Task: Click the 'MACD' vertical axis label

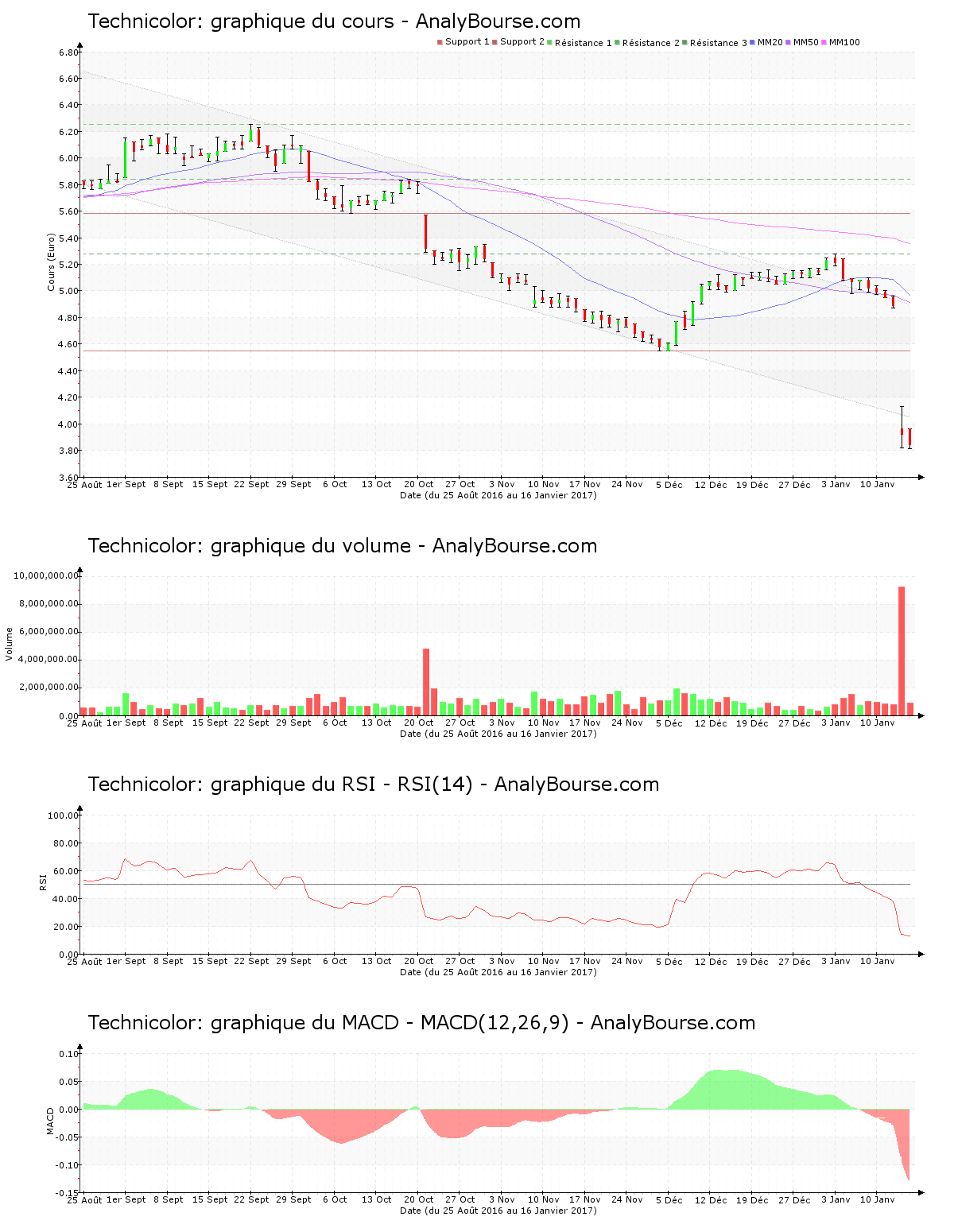Action: [x=51, y=1121]
